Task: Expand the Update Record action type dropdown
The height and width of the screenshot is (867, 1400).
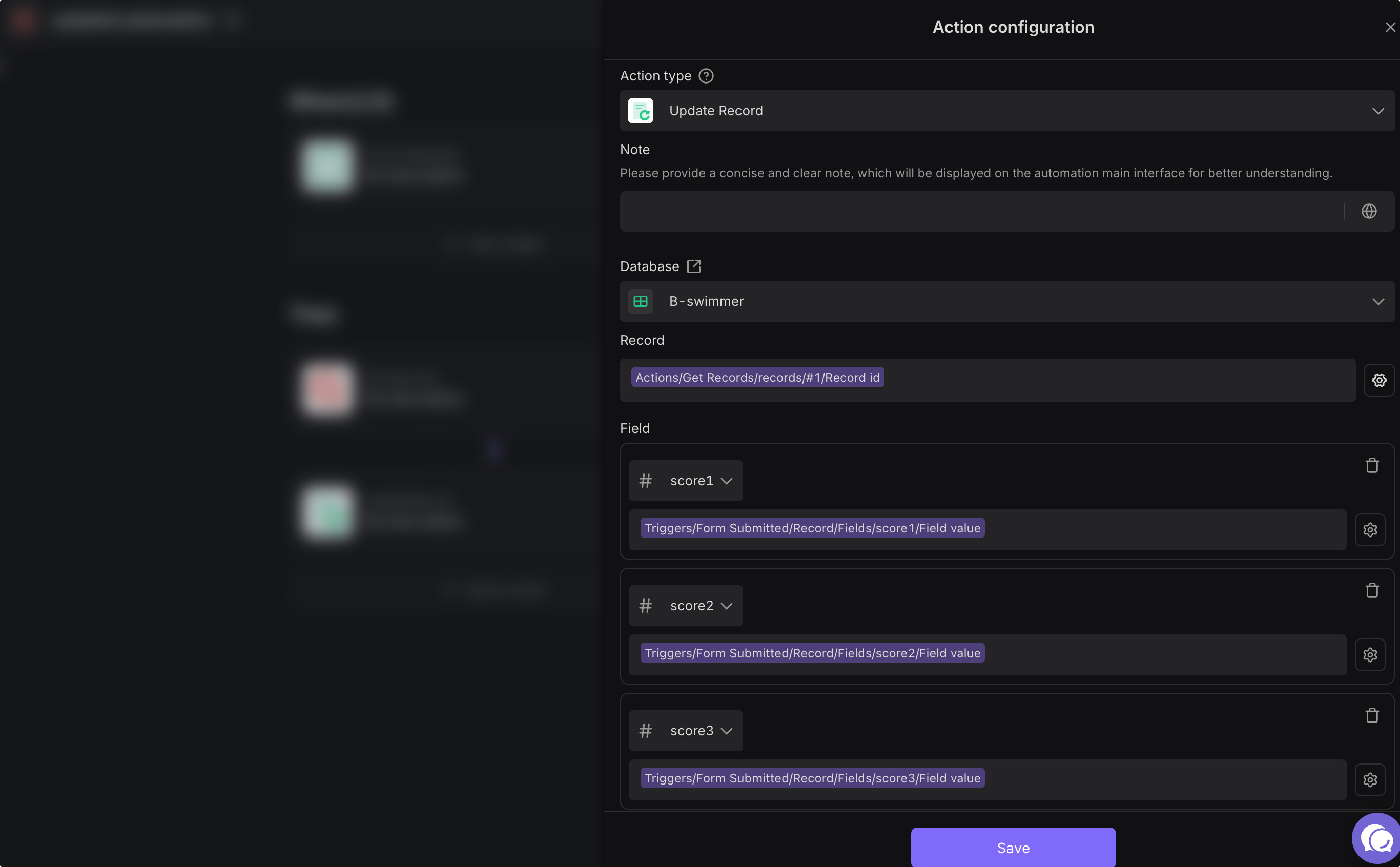Action: point(1007,111)
